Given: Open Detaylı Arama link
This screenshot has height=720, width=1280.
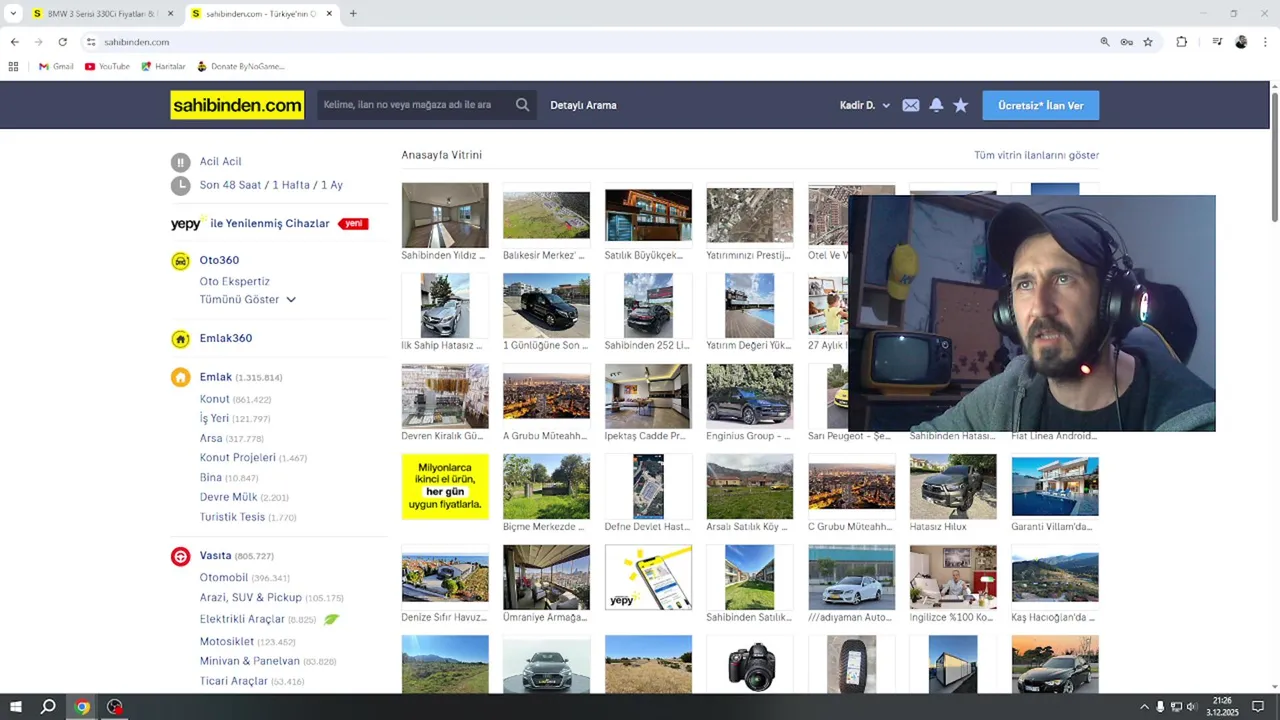Looking at the screenshot, I should 583,105.
